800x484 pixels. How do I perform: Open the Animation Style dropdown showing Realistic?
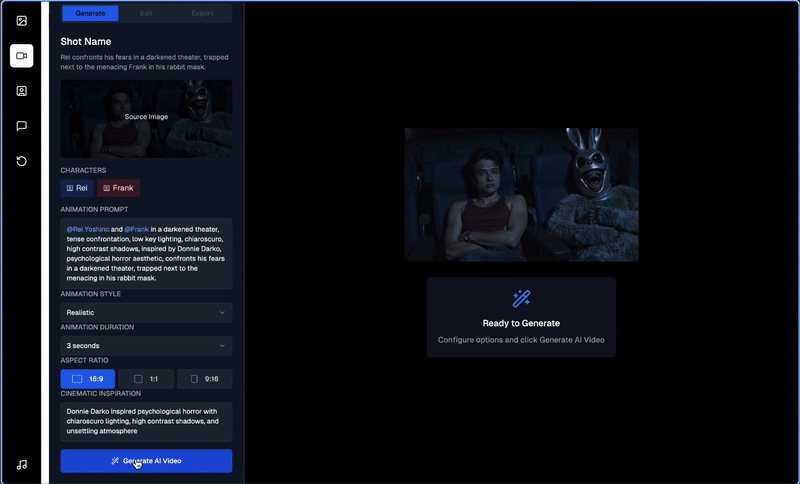(146, 312)
